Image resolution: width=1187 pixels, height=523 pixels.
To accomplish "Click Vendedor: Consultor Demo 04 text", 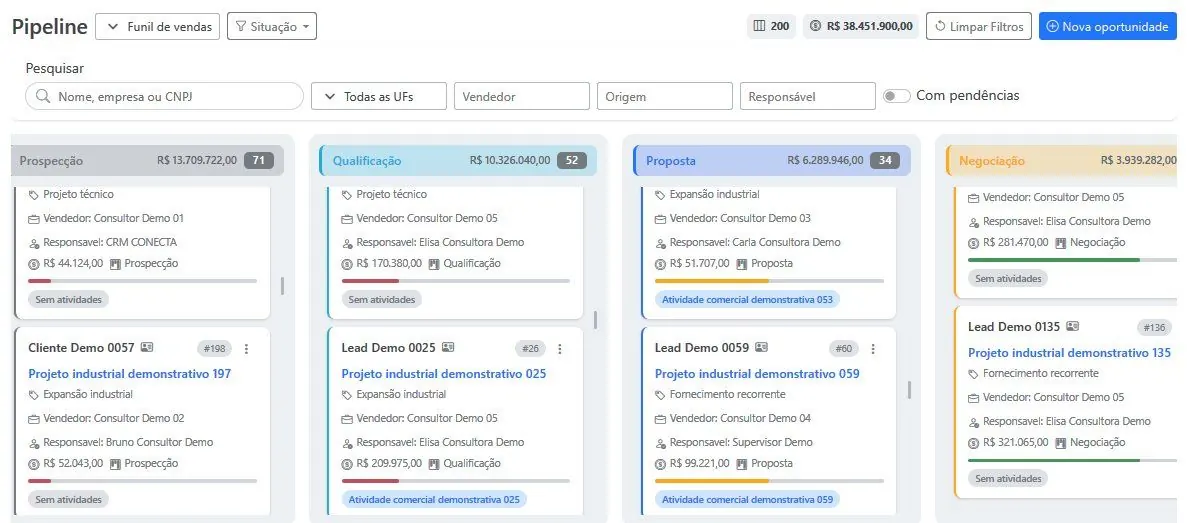I will pyautogui.click(x=740, y=419).
